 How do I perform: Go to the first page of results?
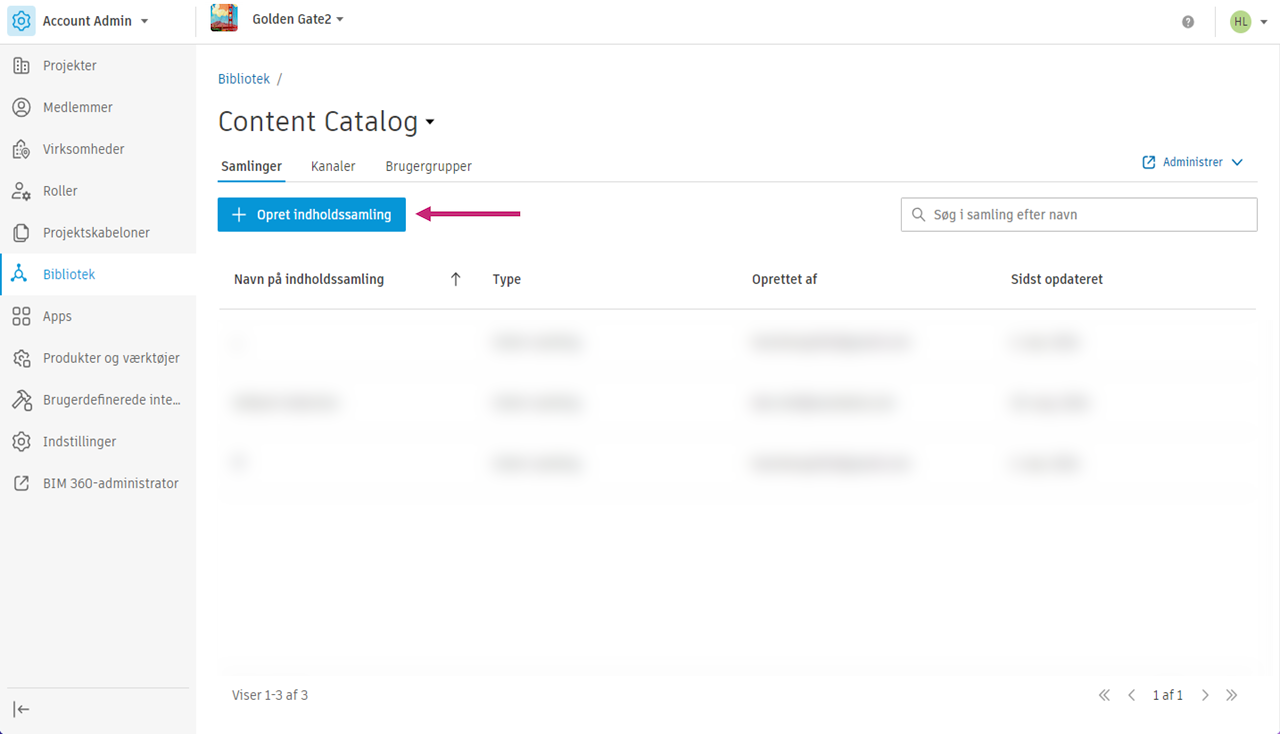pos(1104,695)
